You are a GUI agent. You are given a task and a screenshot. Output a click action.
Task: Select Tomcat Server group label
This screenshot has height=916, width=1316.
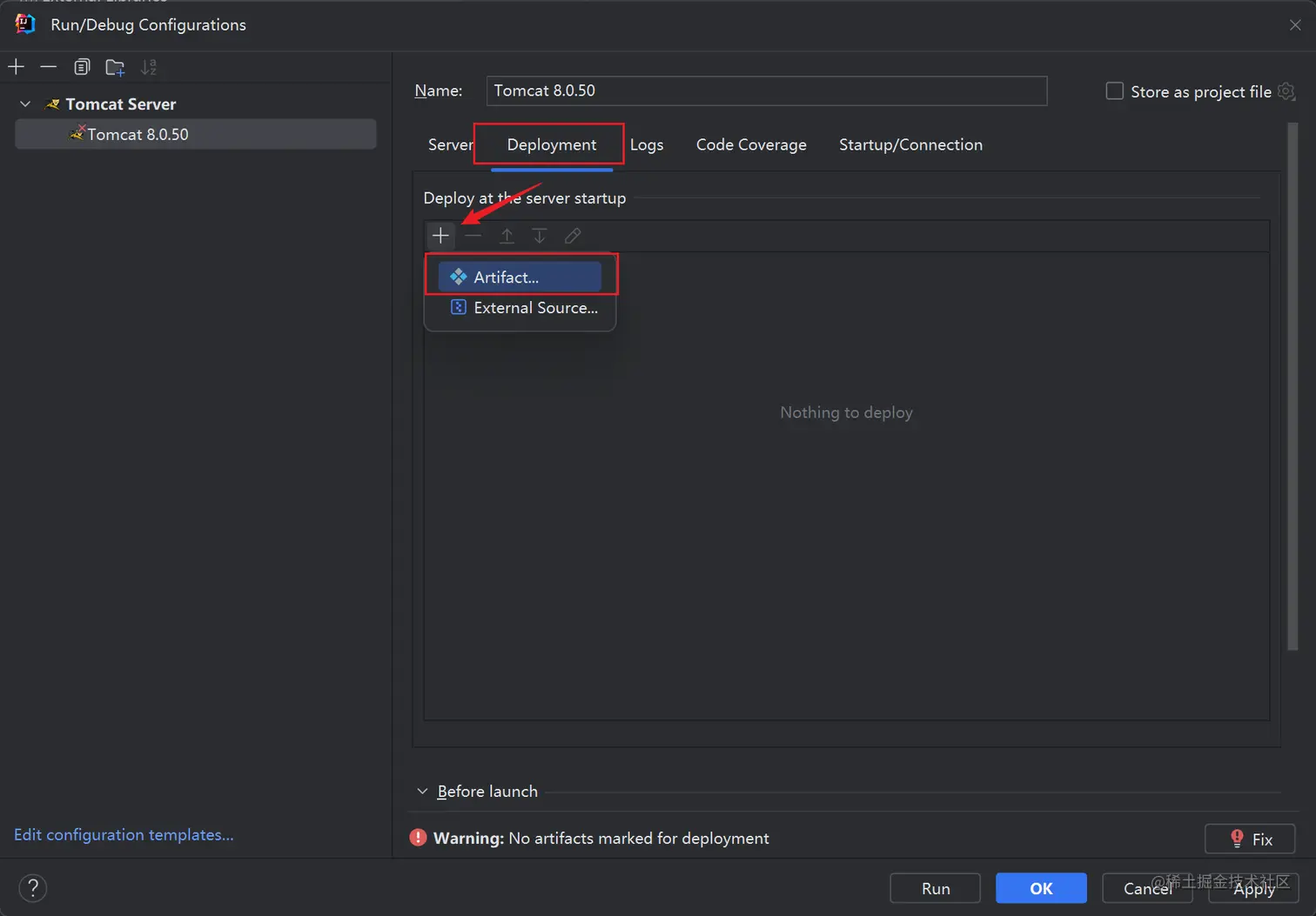(121, 104)
